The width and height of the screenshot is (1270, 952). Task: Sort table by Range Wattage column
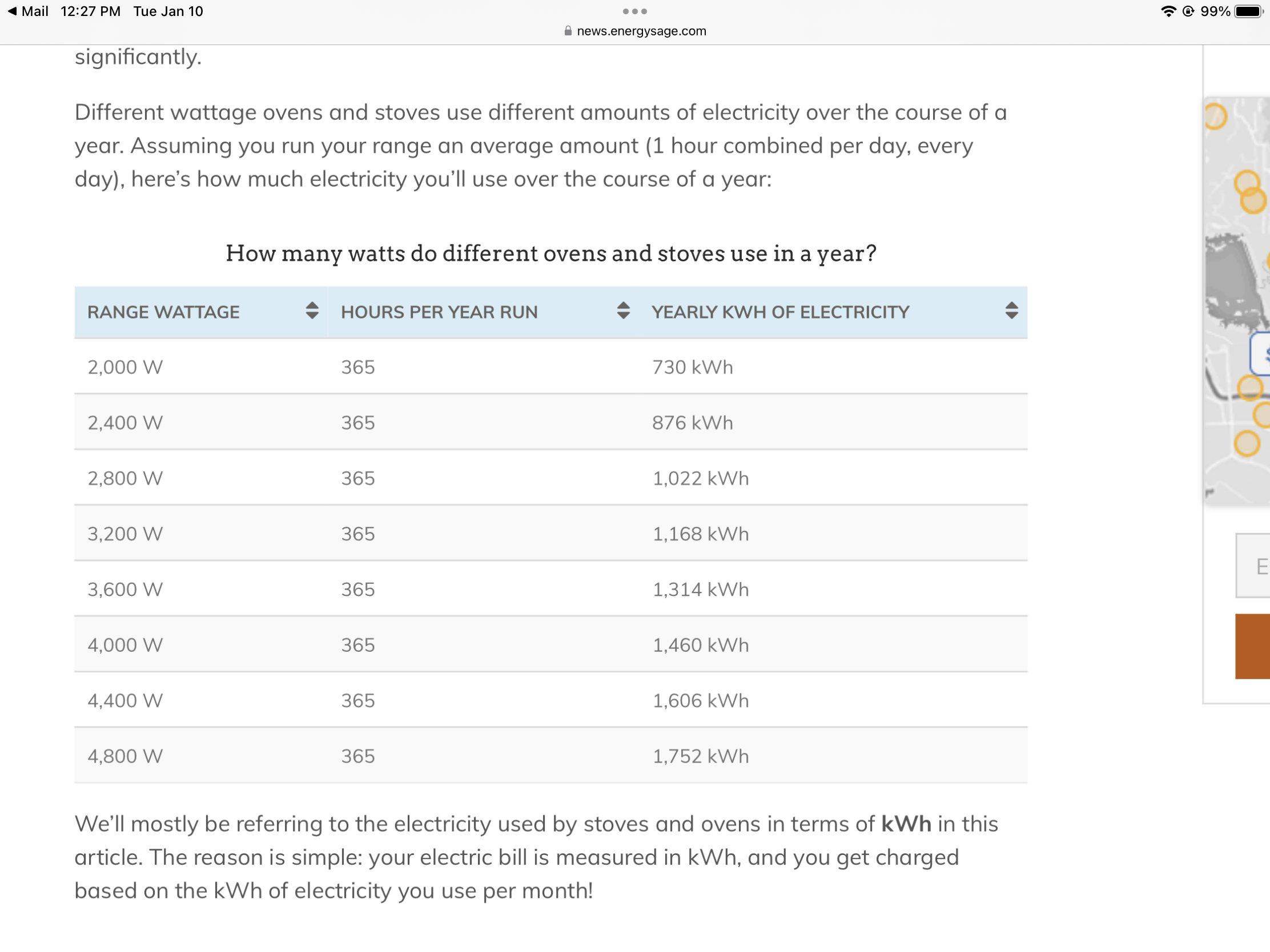312,311
